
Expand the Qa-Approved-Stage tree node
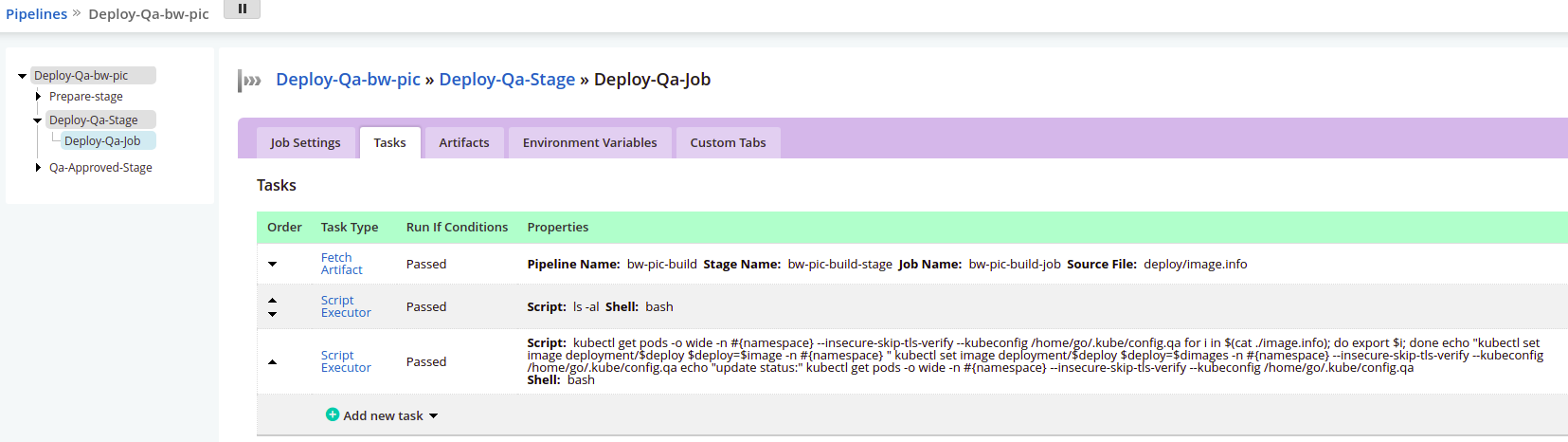click(38, 168)
